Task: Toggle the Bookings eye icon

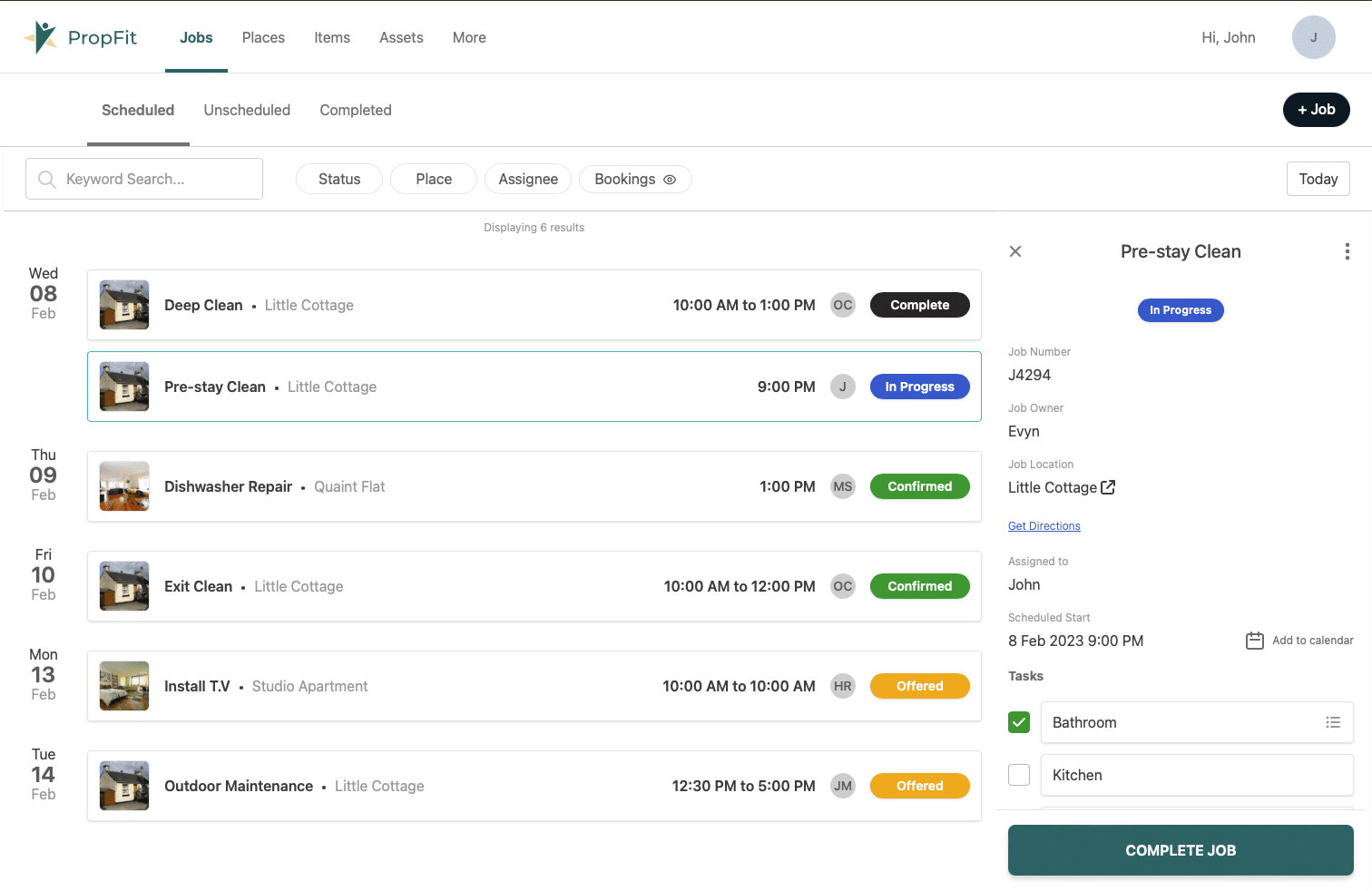Action: (x=670, y=180)
